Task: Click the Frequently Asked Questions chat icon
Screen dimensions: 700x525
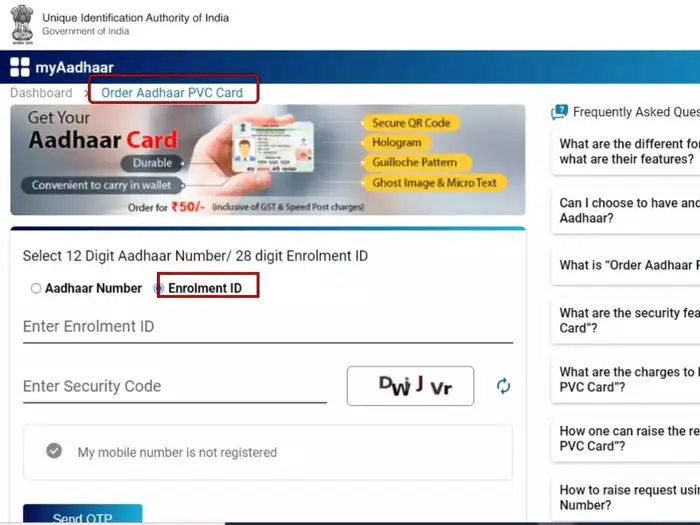Action: tap(559, 112)
